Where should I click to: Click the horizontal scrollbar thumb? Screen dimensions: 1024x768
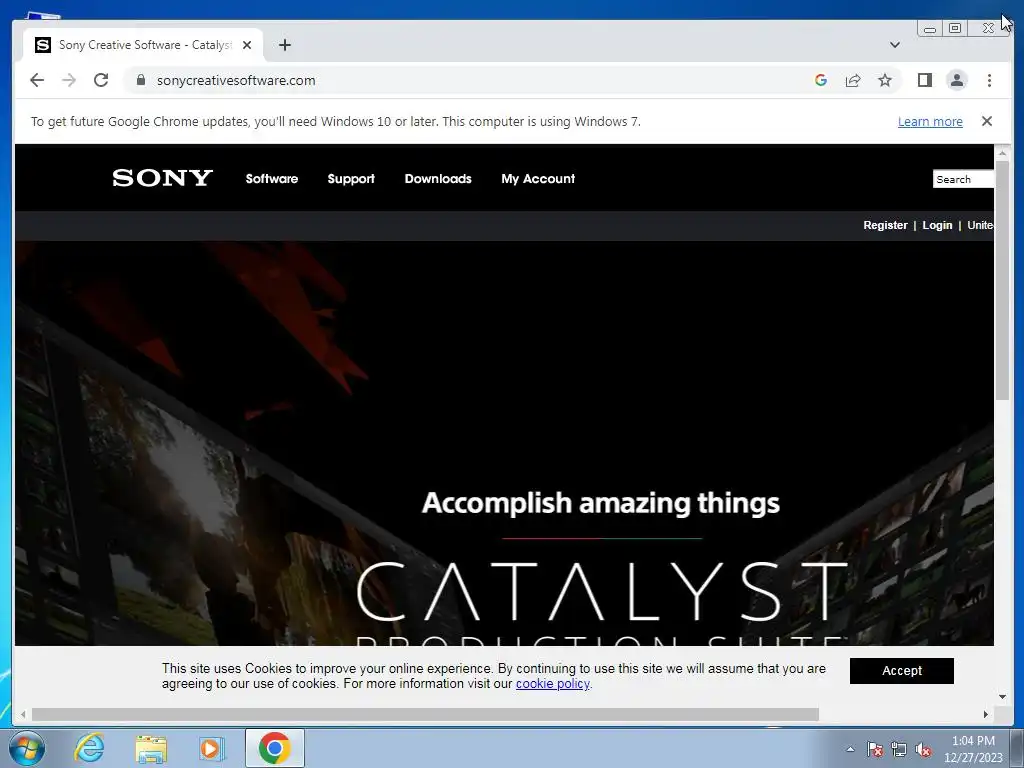click(425, 714)
